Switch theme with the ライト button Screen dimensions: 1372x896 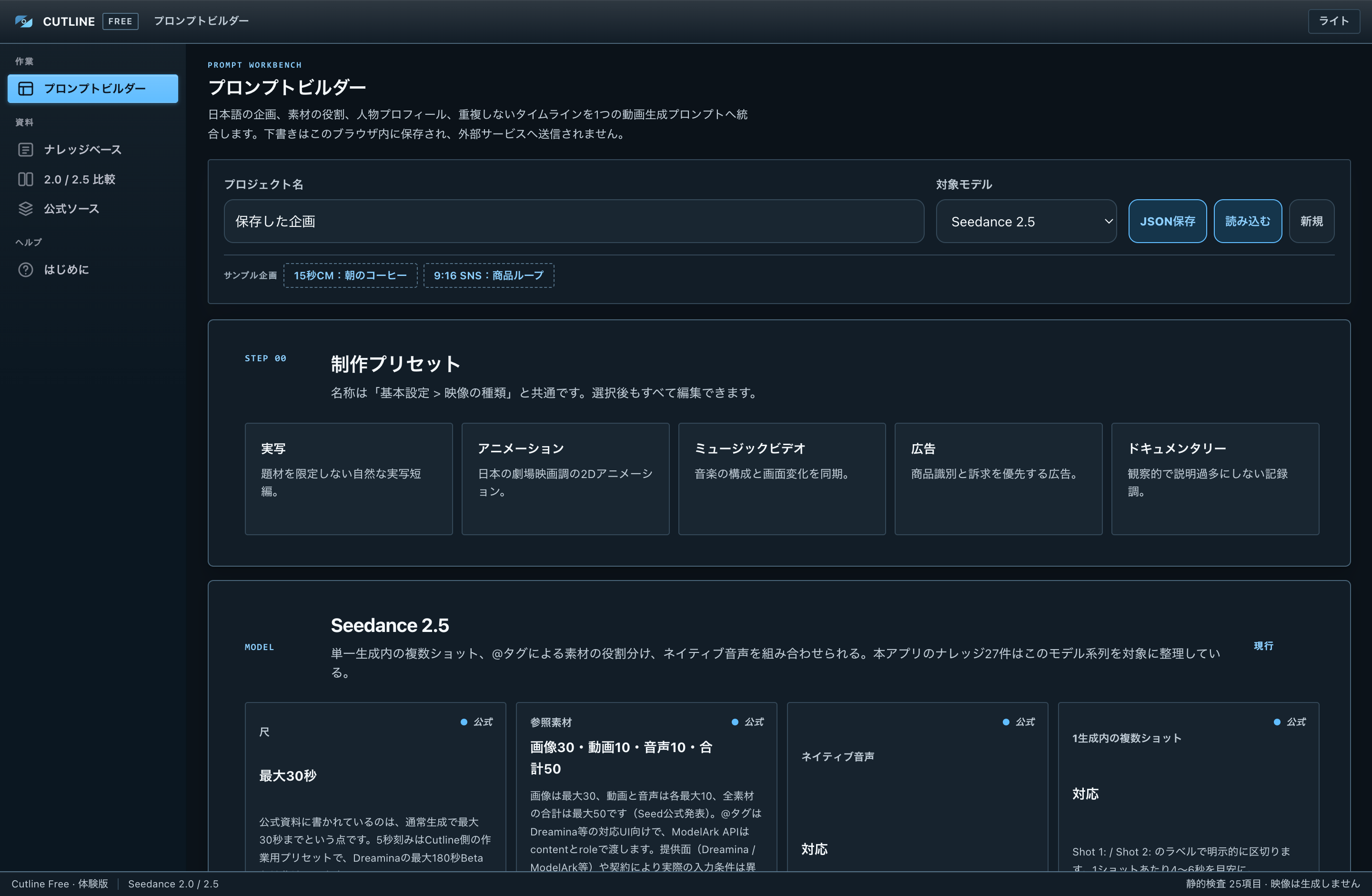[1333, 21]
